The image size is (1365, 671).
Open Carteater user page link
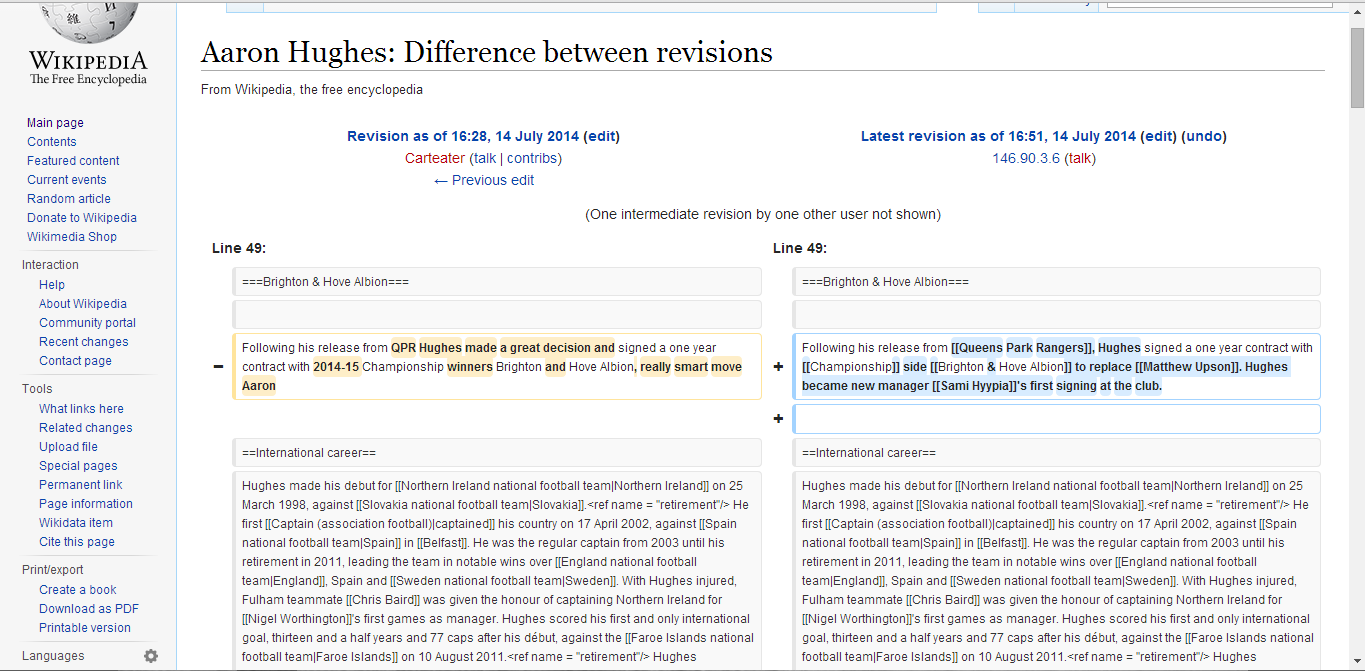coord(435,158)
